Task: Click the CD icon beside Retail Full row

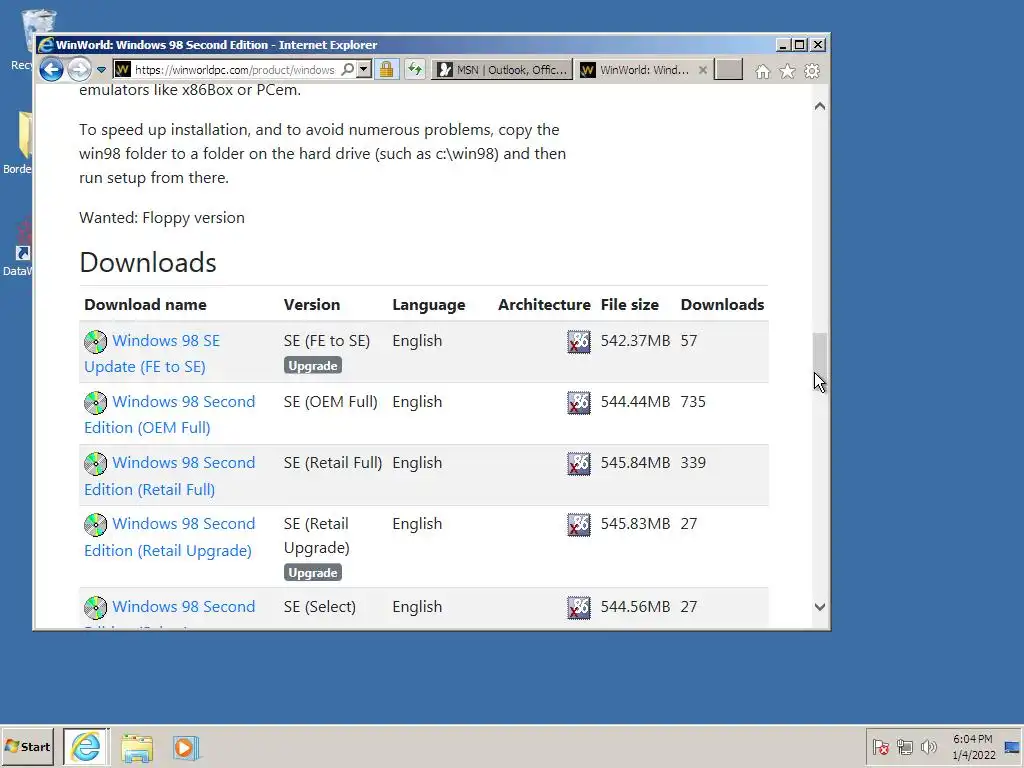Action: click(95, 464)
